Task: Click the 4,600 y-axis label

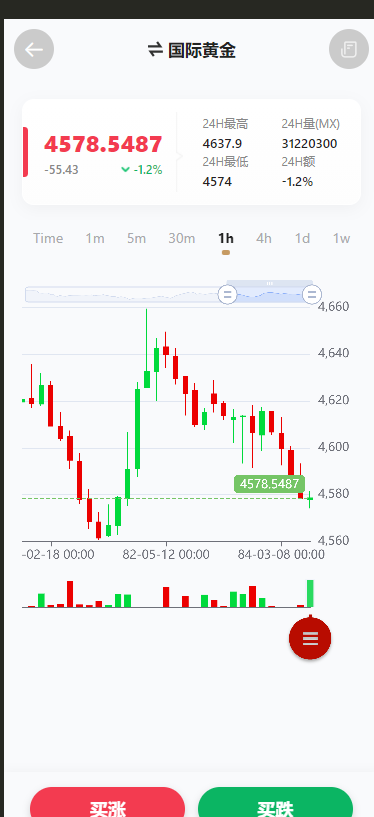Action: (333, 447)
